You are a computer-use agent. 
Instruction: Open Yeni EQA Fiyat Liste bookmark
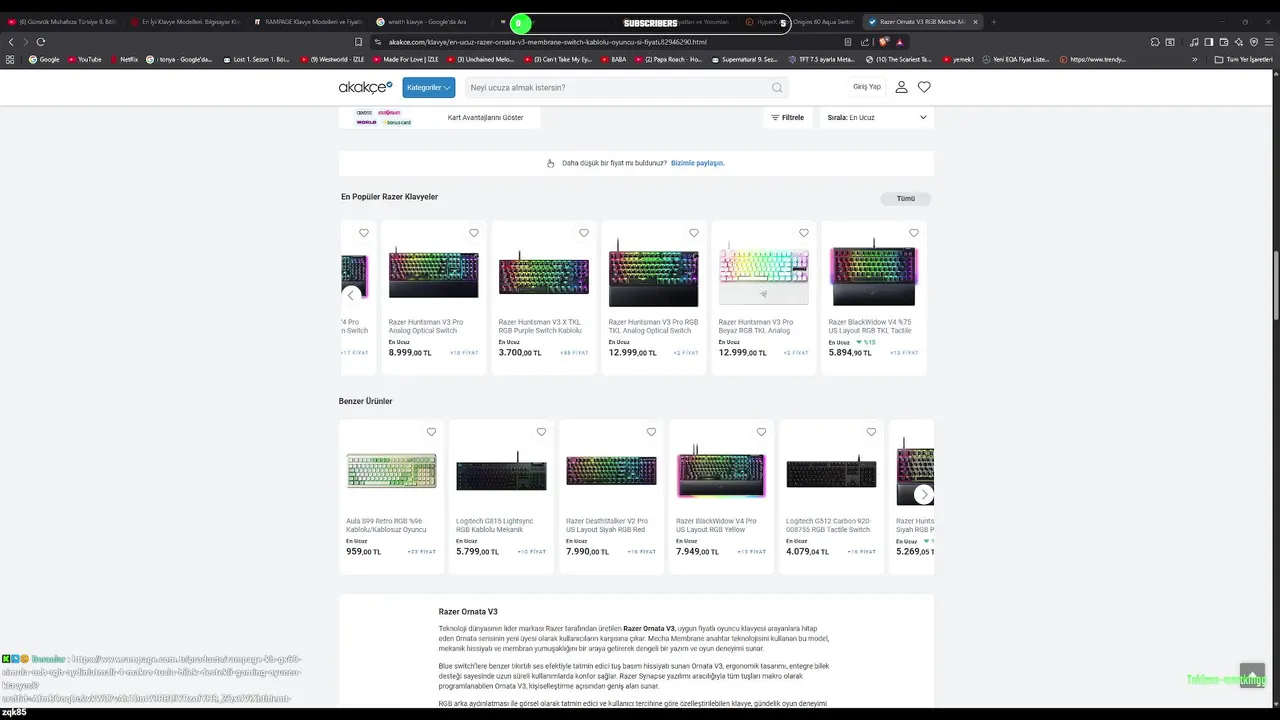1014,59
